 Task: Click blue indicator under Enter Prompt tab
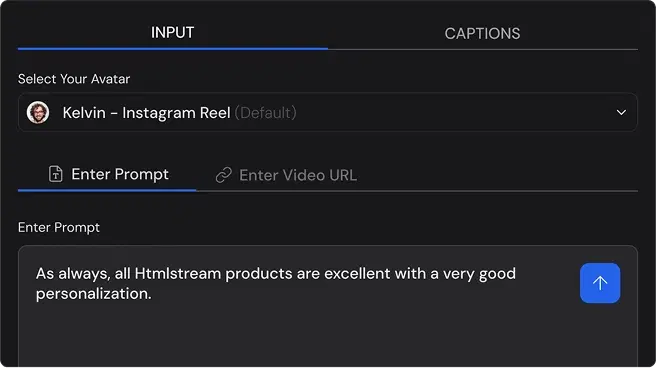(x=107, y=190)
